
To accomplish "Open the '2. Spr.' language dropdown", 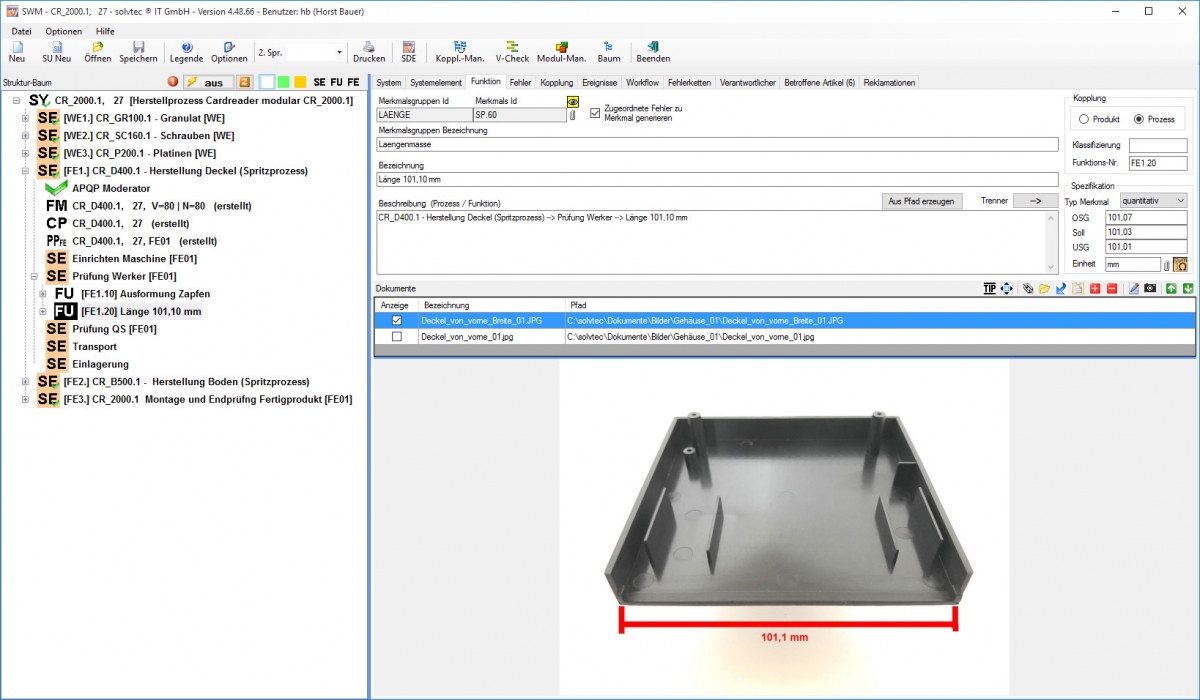I will (x=339, y=52).
